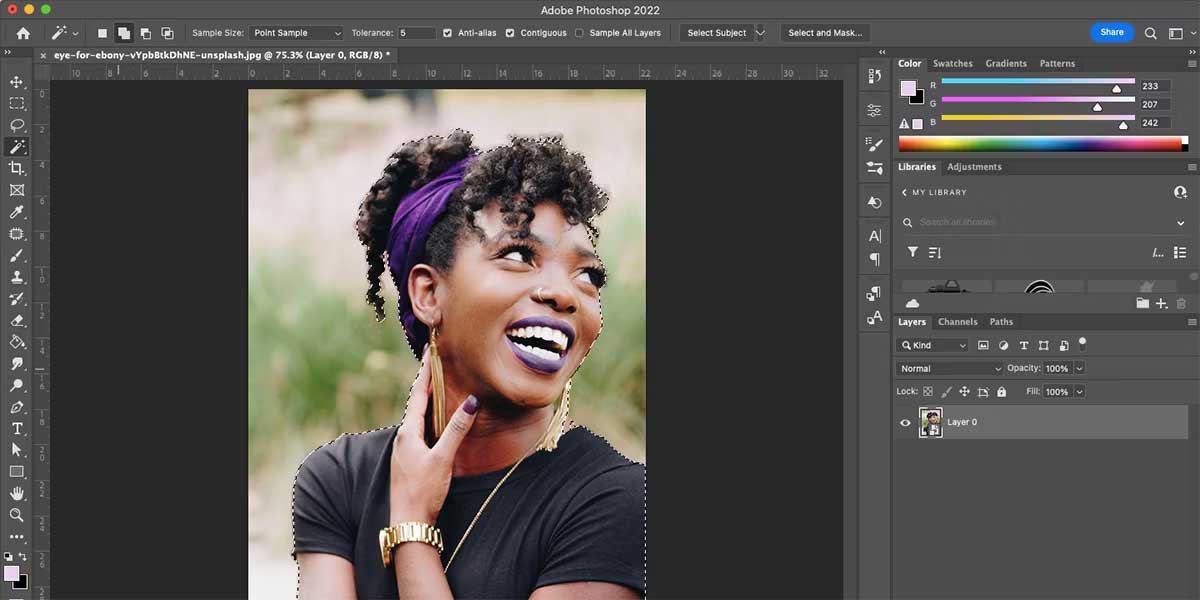1200x600 pixels.
Task: Click the Select Subject button
Action: 716,33
